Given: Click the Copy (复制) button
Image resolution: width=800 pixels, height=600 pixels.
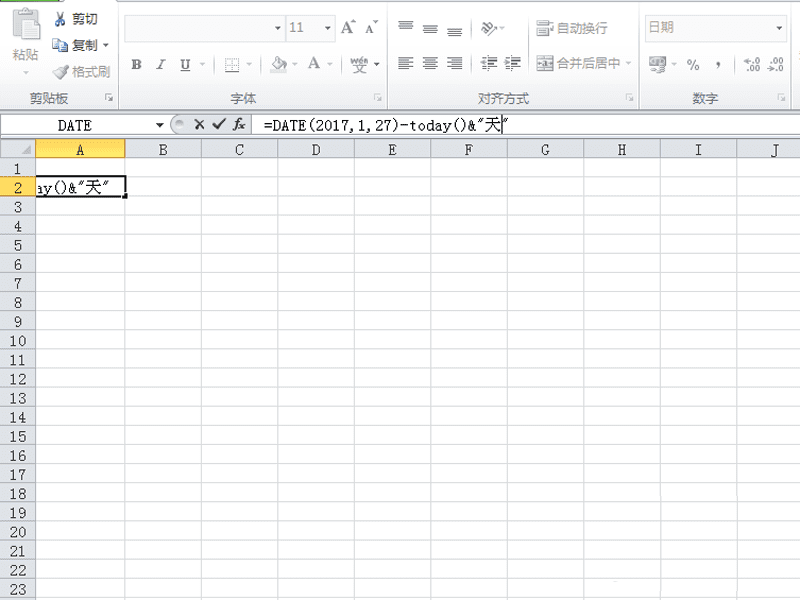Looking at the screenshot, I should 75,45.
